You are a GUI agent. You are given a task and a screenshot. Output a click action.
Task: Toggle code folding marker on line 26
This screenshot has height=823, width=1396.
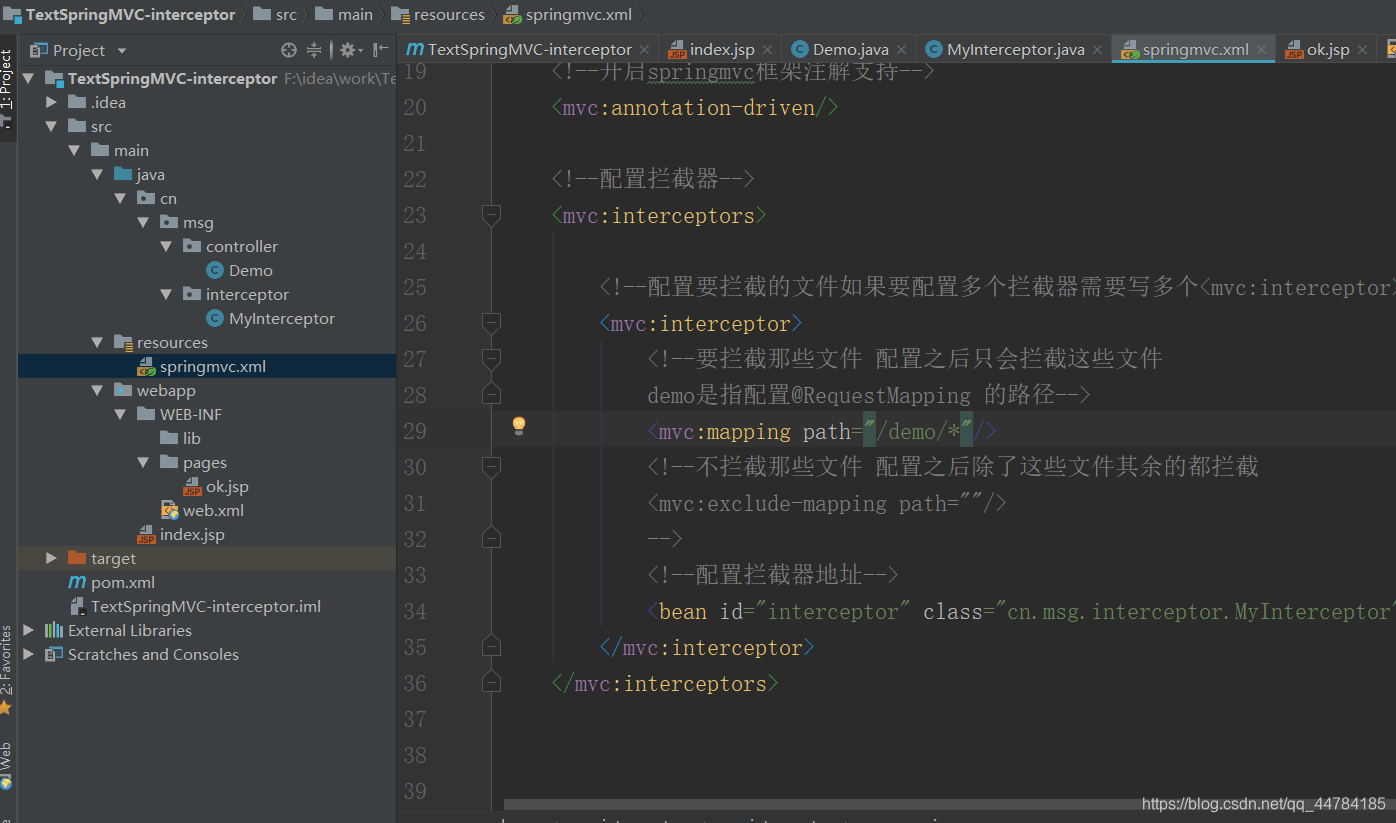tap(491, 323)
